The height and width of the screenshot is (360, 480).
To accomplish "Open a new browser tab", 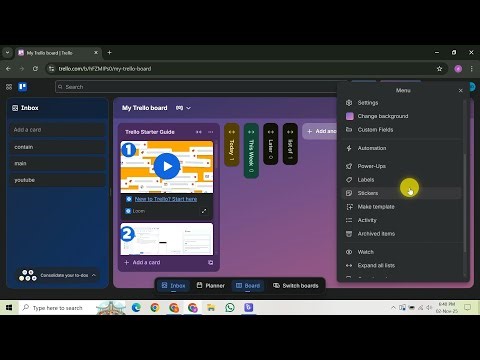I will (x=109, y=53).
